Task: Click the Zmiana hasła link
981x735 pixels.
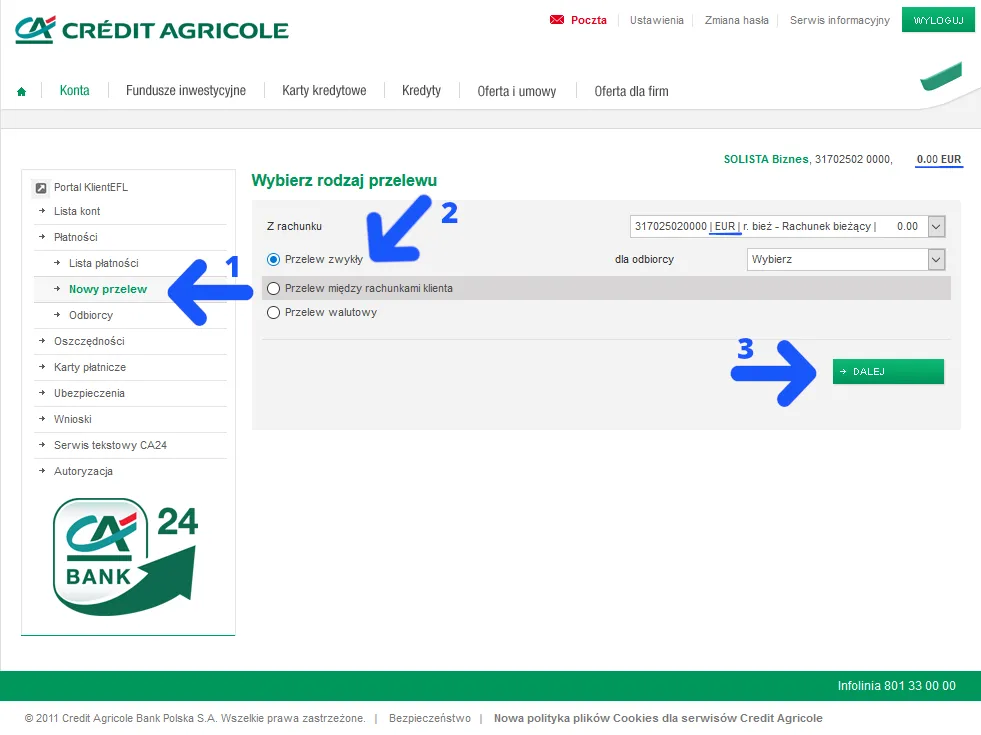Action: pyautogui.click(x=736, y=19)
